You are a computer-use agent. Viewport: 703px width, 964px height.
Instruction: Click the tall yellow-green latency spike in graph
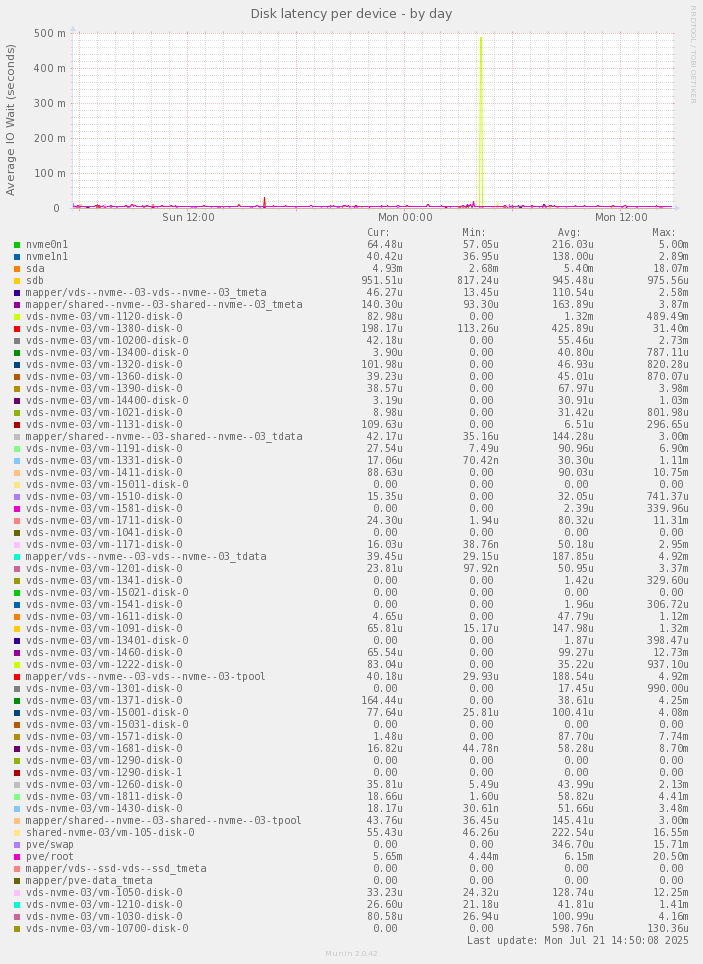tap(481, 122)
